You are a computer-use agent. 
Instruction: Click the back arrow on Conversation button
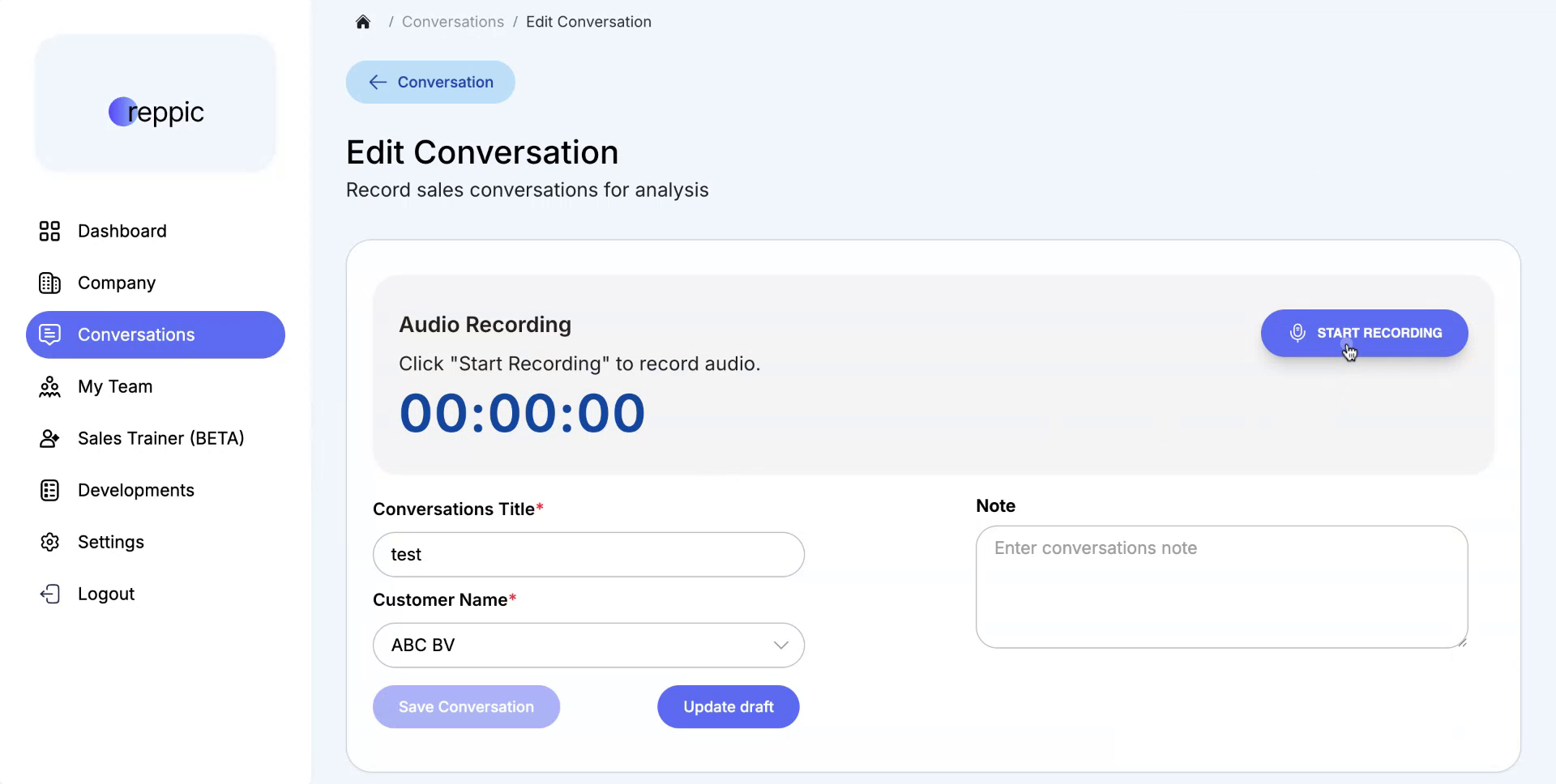(x=378, y=82)
